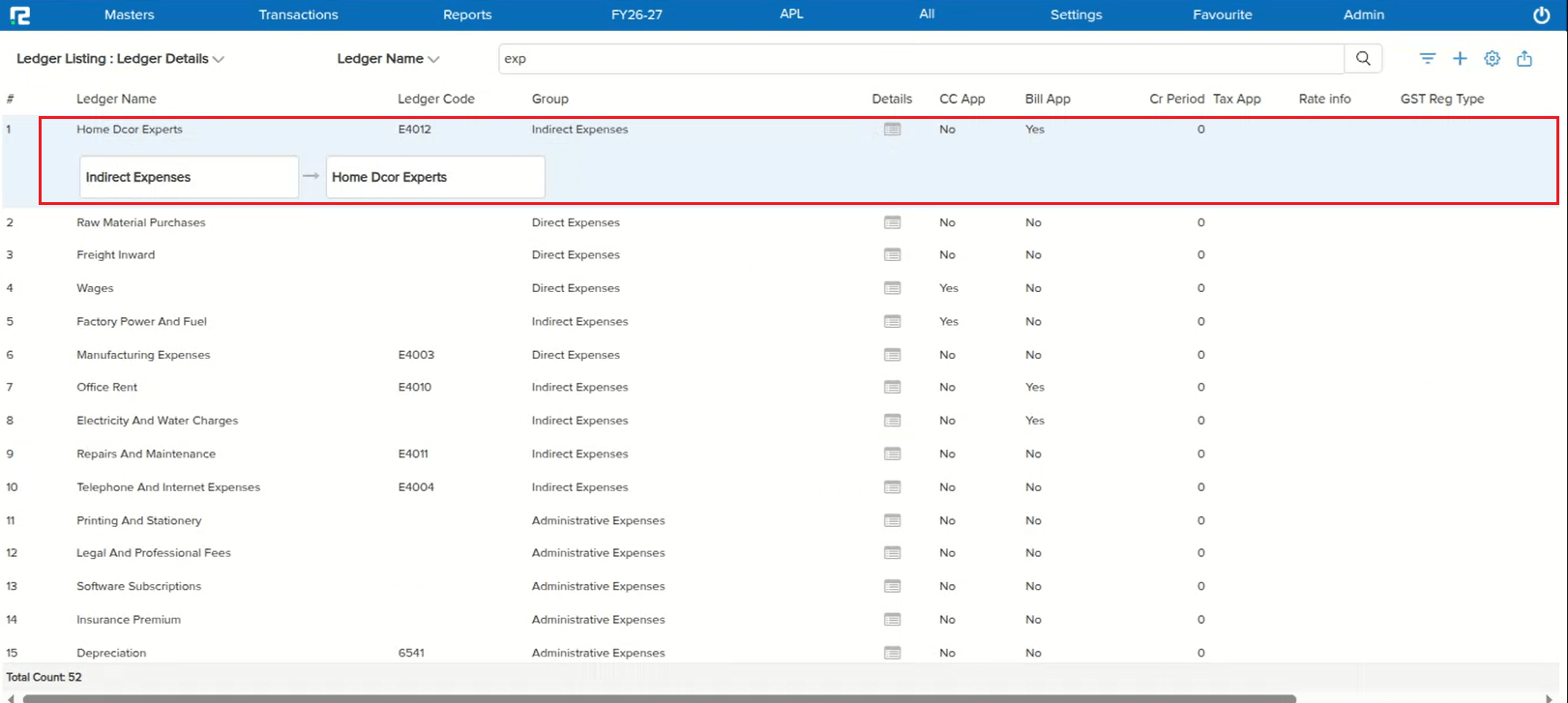The height and width of the screenshot is (703, 1568).
Task: Open details icon for Wages
Action: tap(892, 288)
